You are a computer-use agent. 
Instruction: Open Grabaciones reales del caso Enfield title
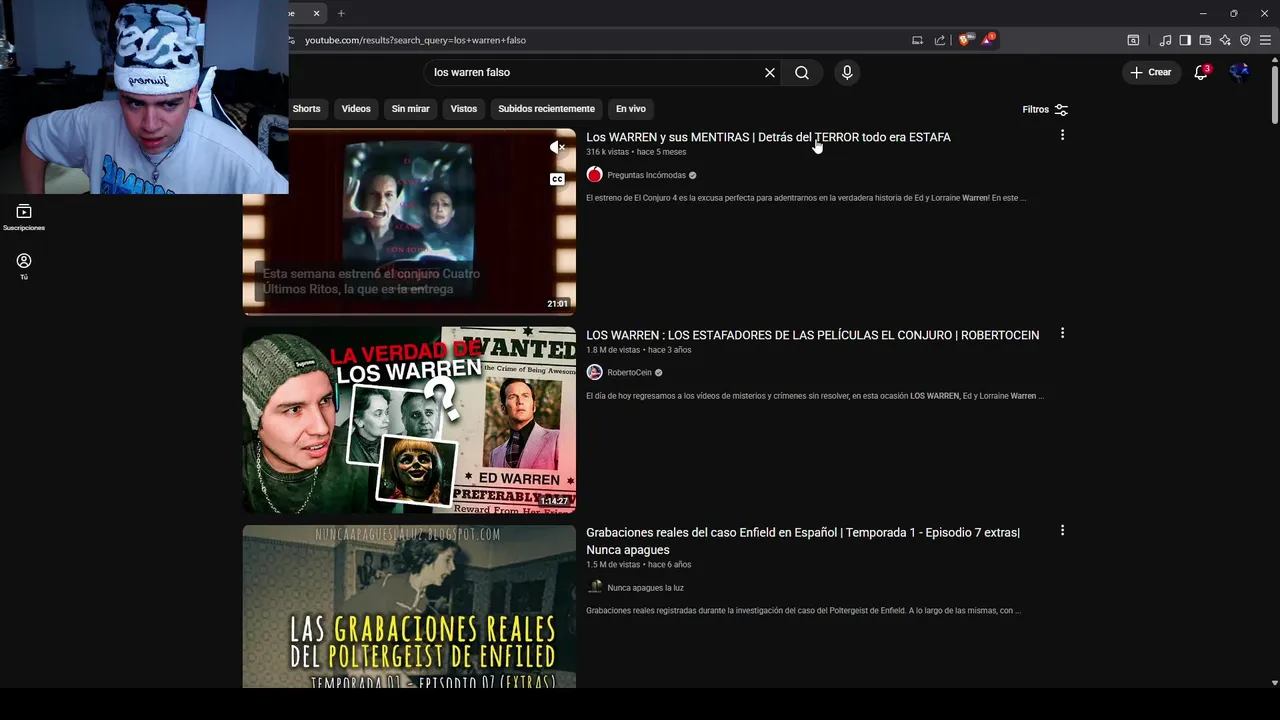click(803, 541)
